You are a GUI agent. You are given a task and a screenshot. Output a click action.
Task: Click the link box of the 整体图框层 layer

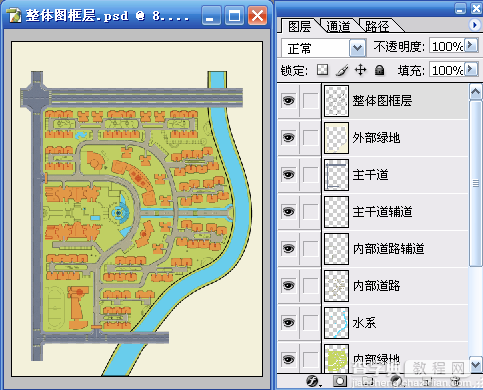(311, 101)
